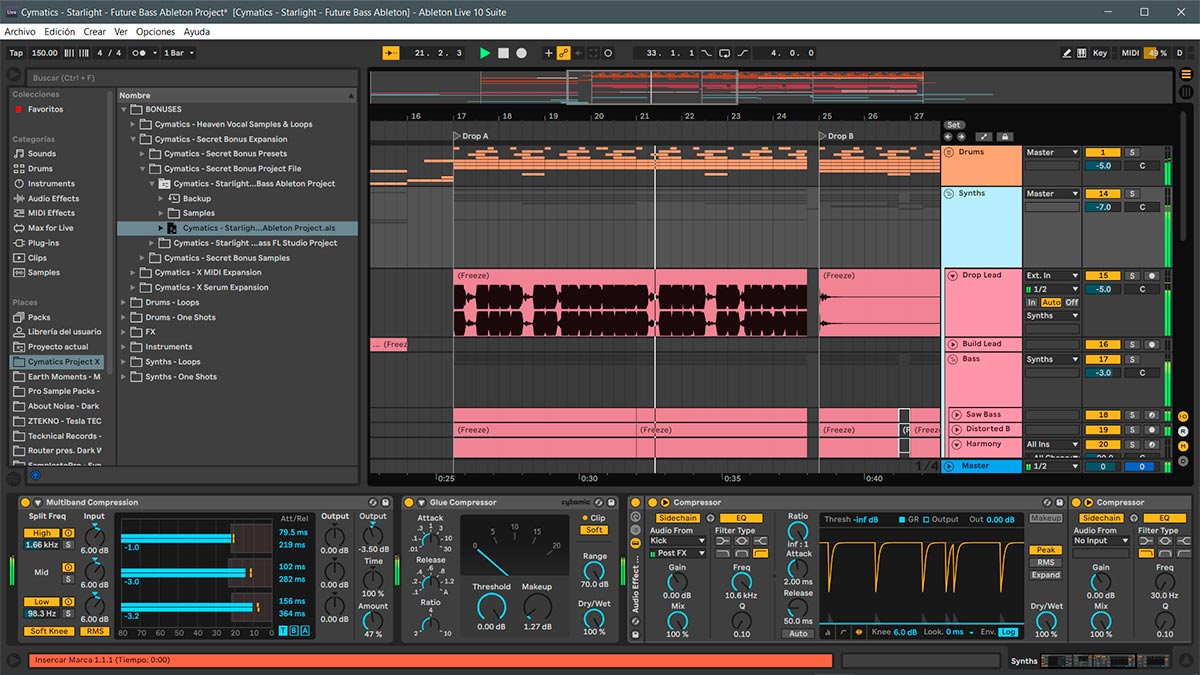Toggle the Follow playback icon
Viewport: 1200px width, 675px height.
(391, 53)
